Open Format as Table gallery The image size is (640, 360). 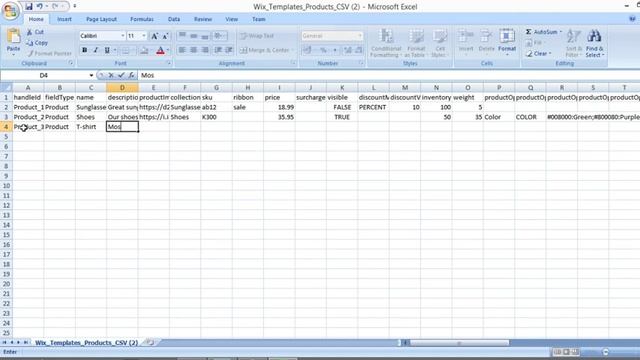416,43
